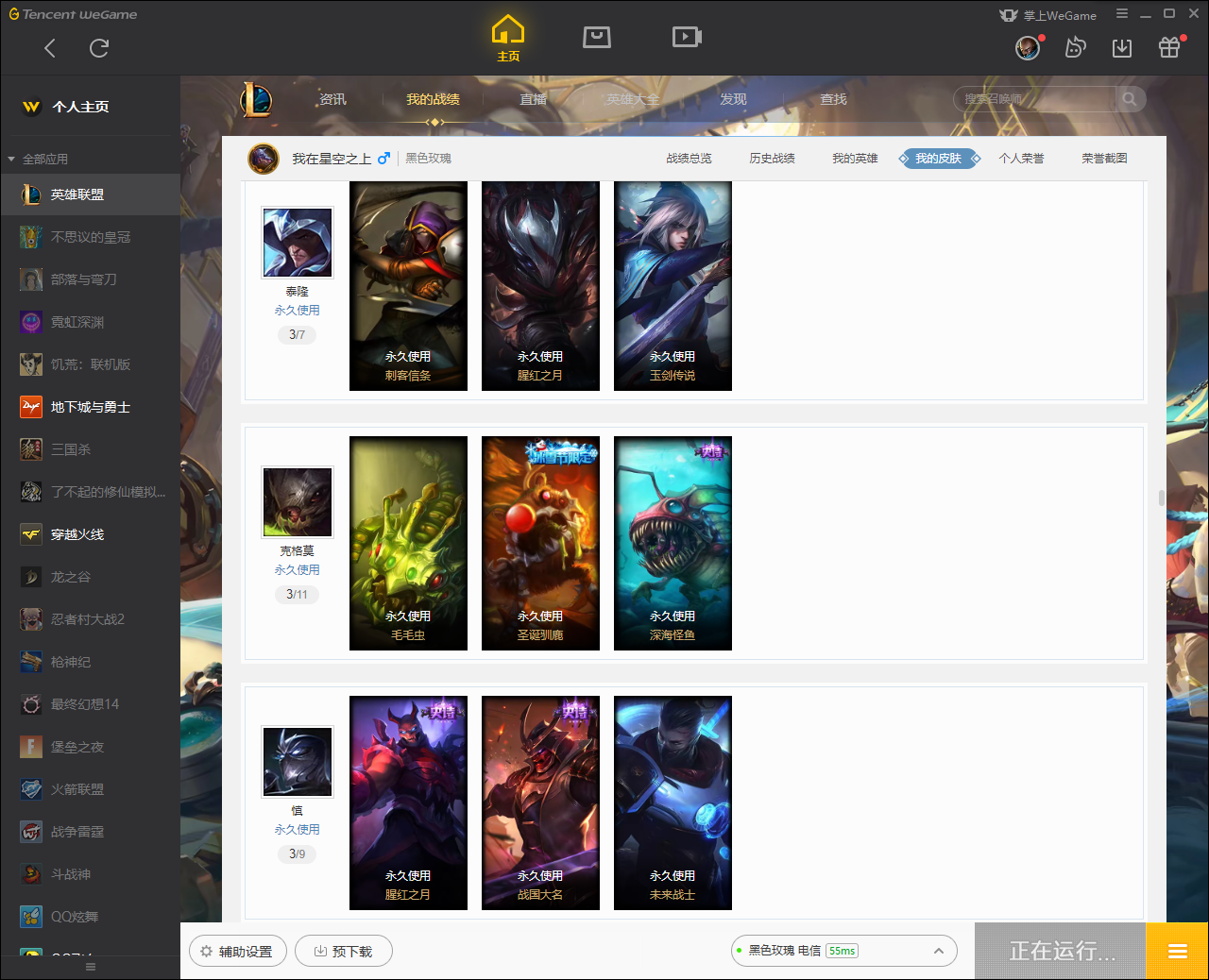This screenshot has height=980, width=1209.
Task: Open 战绩总览 sub-tab
Action: click(689, 159)
